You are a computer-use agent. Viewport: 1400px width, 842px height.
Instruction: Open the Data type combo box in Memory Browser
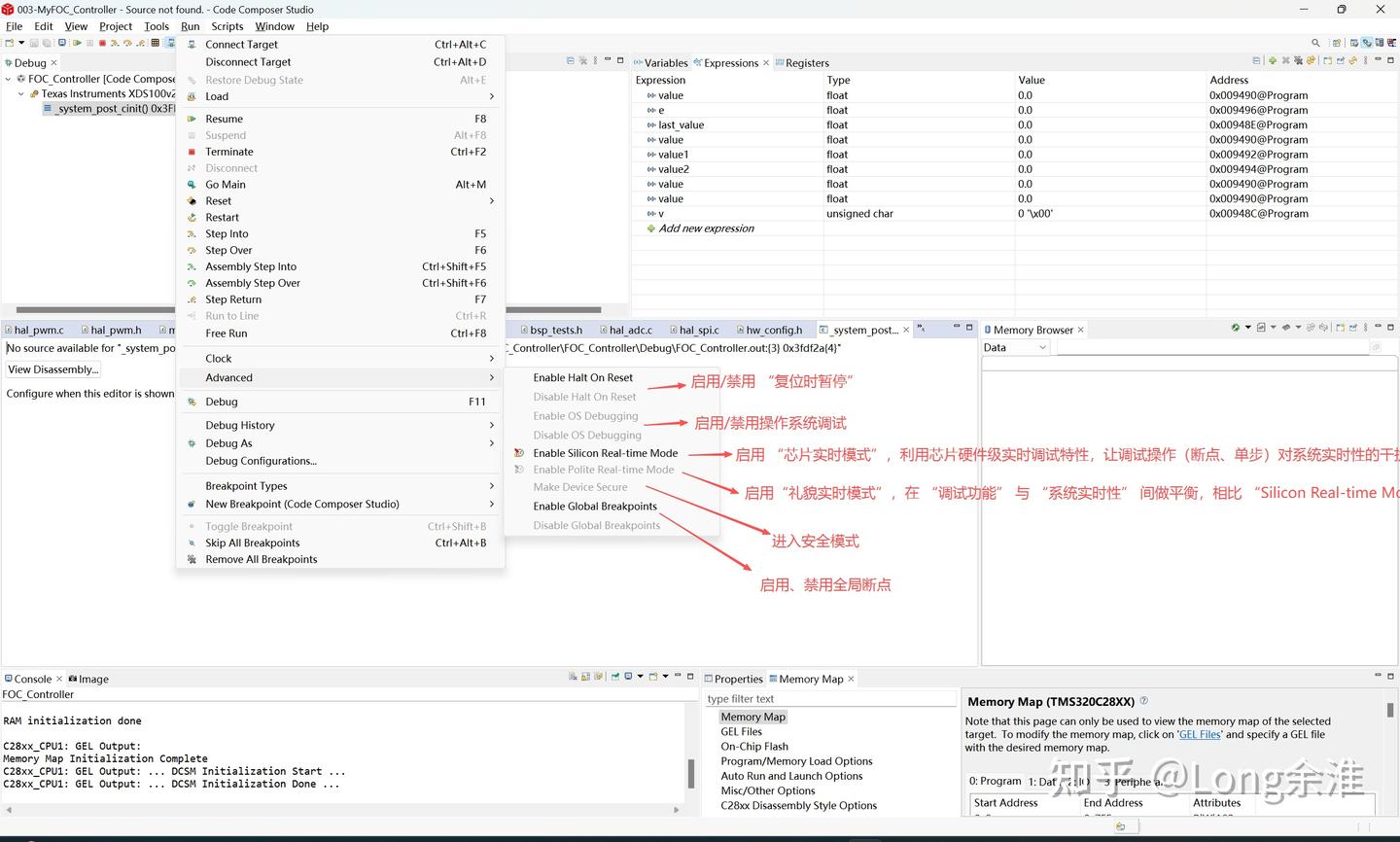click(1015, 348)
